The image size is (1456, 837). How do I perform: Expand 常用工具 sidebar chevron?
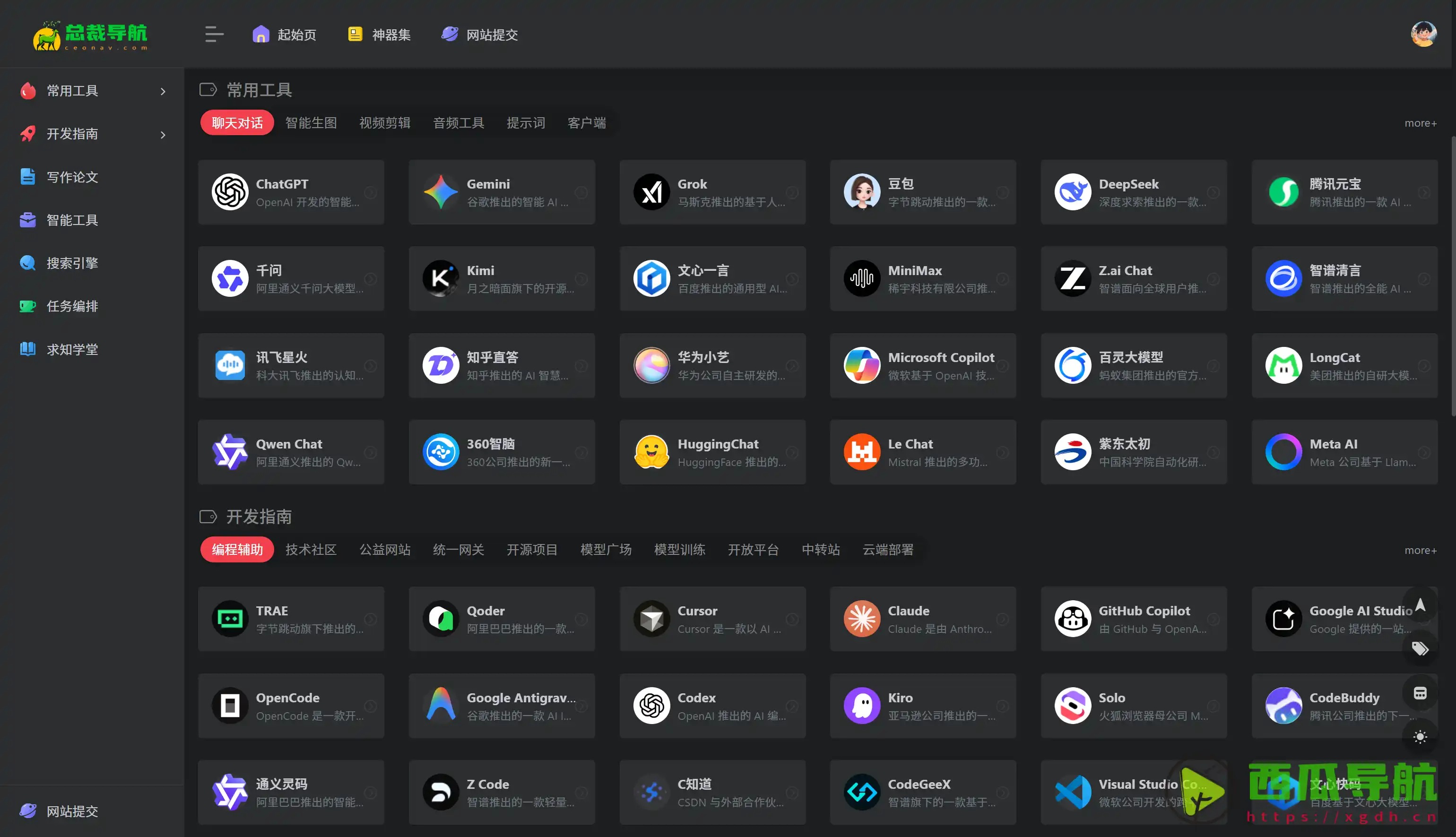[163, 91]
